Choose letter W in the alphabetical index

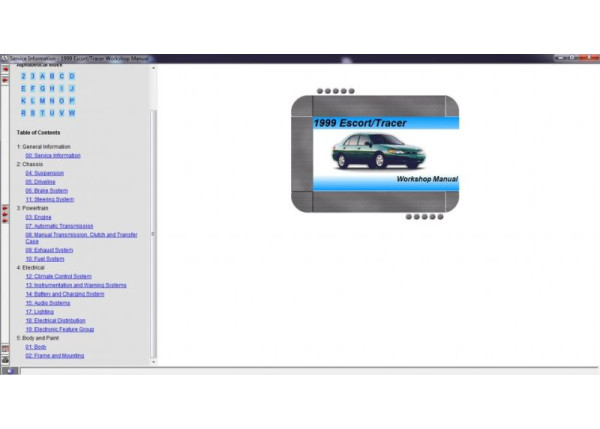[72, 112]
